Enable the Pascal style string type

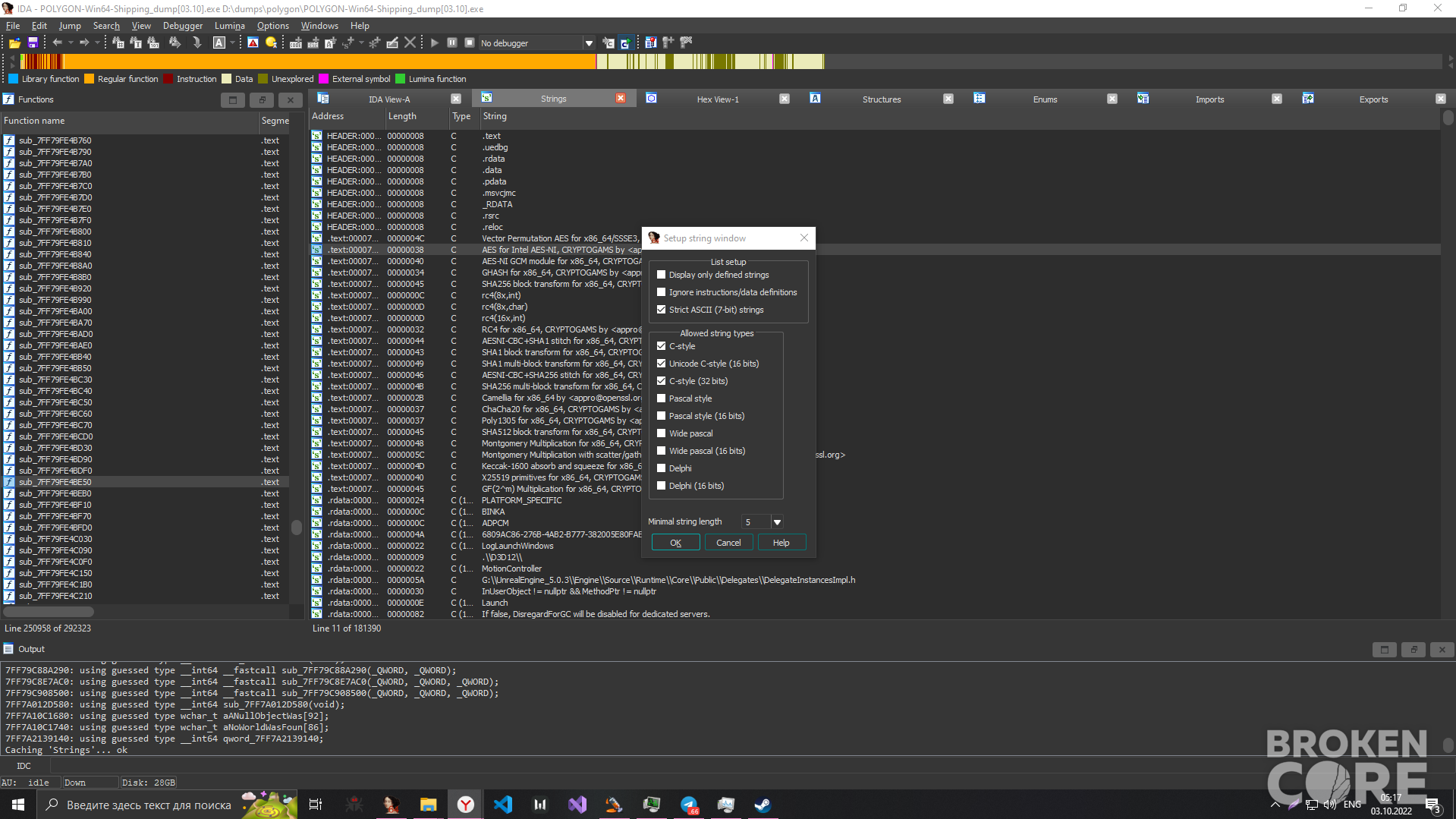(x=662, y=398)
